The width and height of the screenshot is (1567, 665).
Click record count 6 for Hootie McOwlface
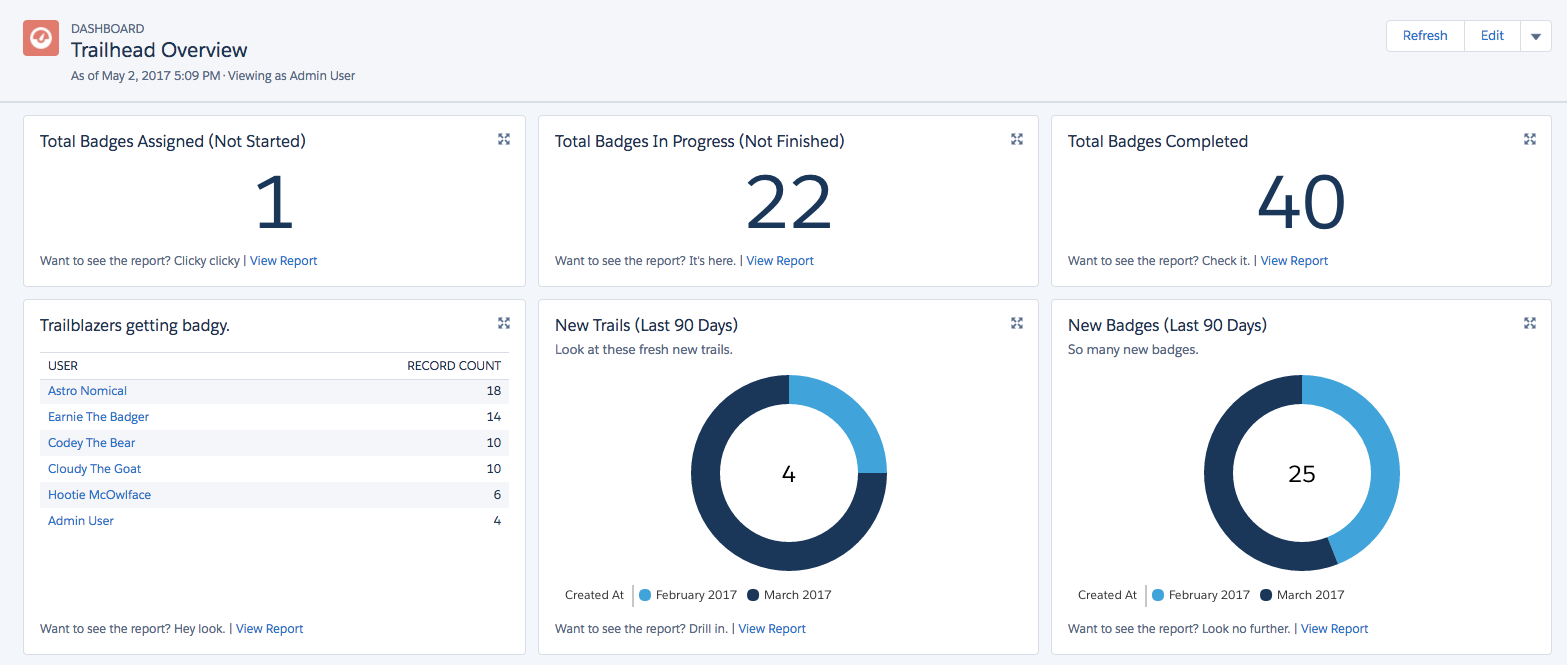tap(497, 495)
